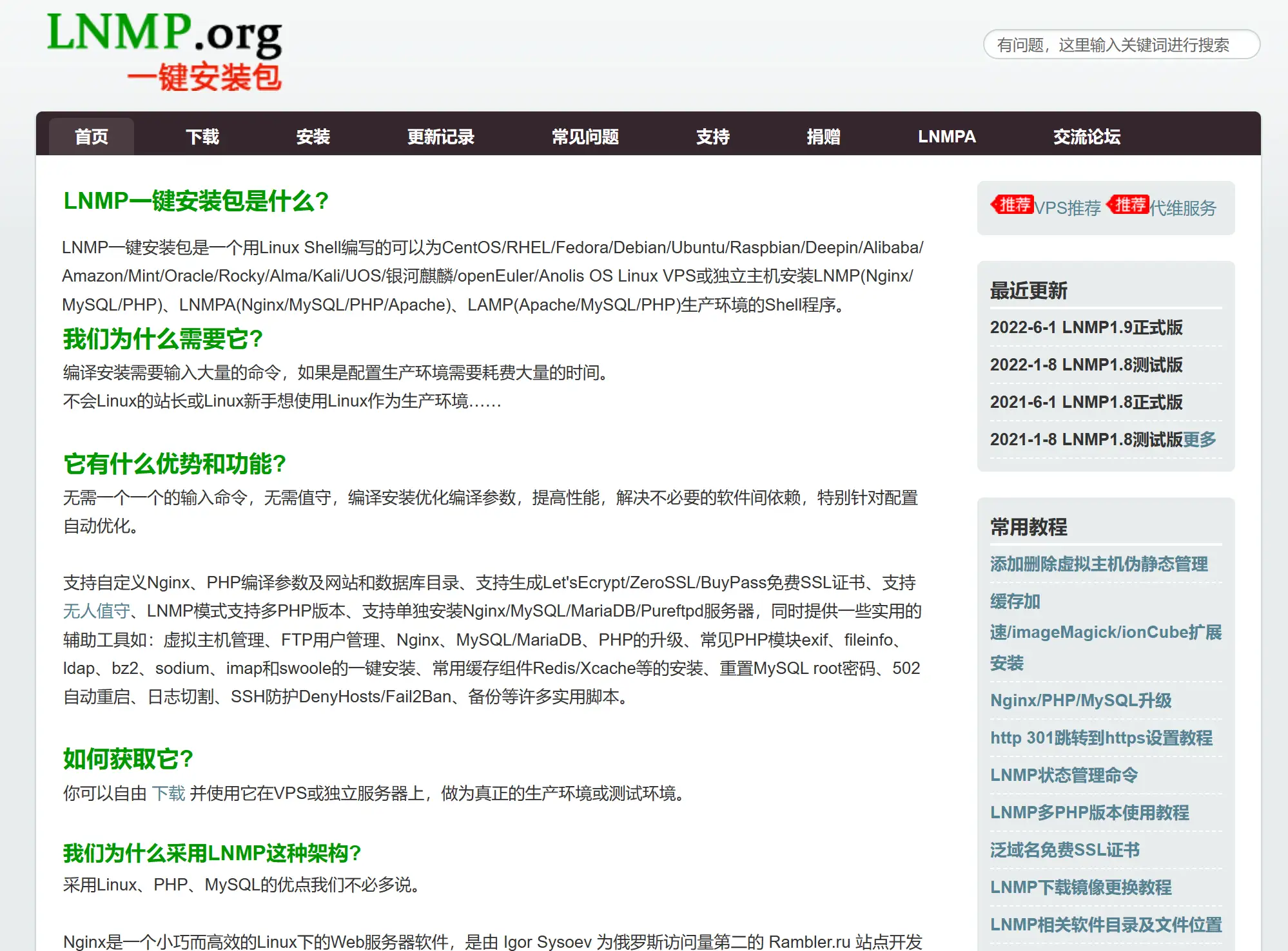Viewport: 1288px width, 951px height.
Task: Open the LNMPA navigation item
Action: click(x=947, y=137)
